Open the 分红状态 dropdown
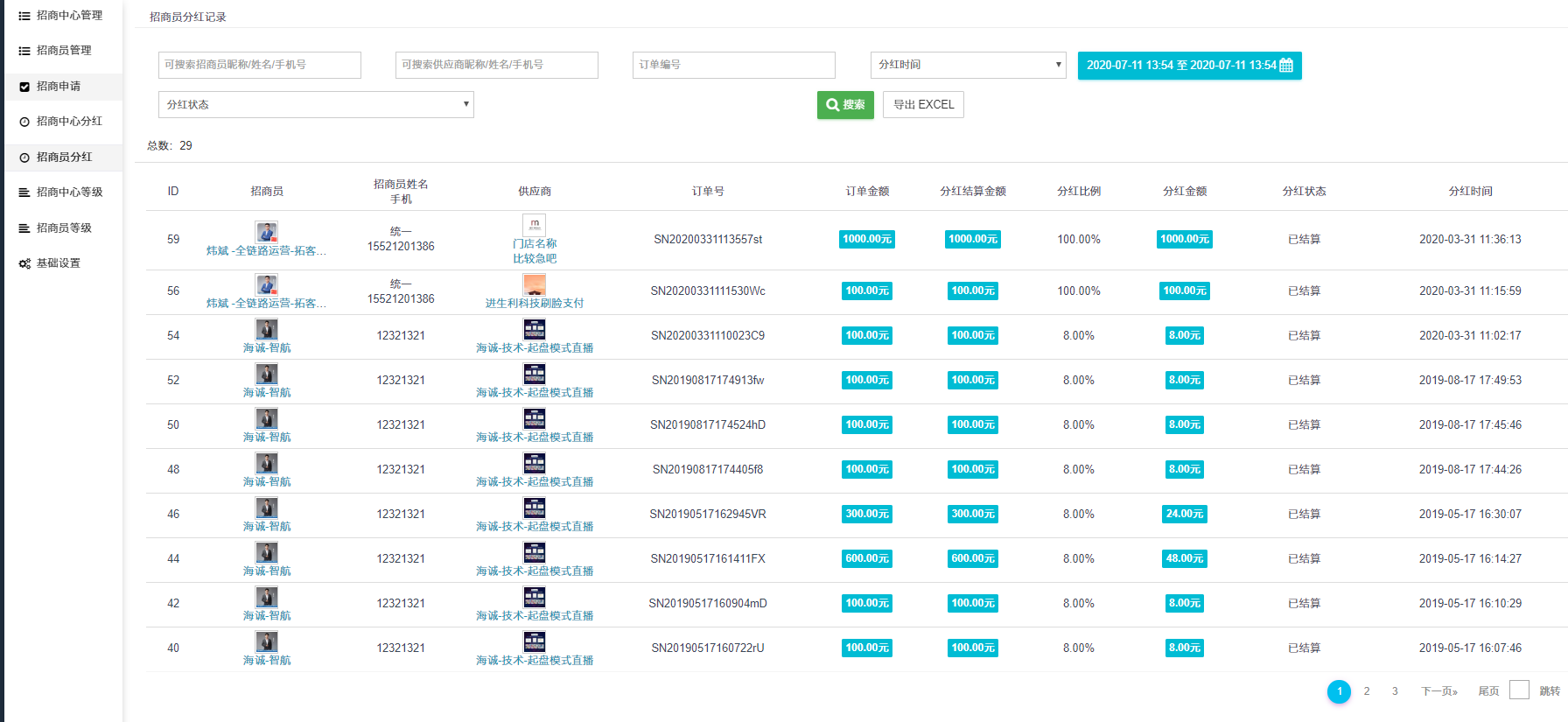The width and height of the screenshot is (1568, 722). click(x=316, y=104)
